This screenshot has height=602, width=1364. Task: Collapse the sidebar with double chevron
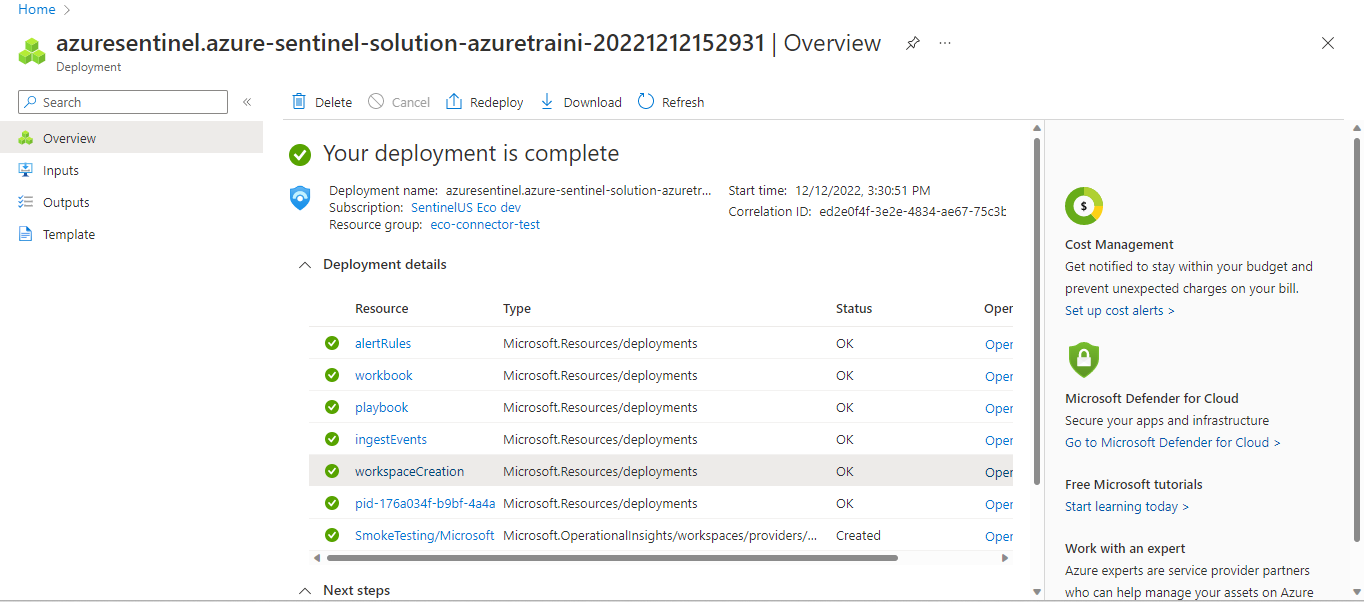[x=247, y=102]
